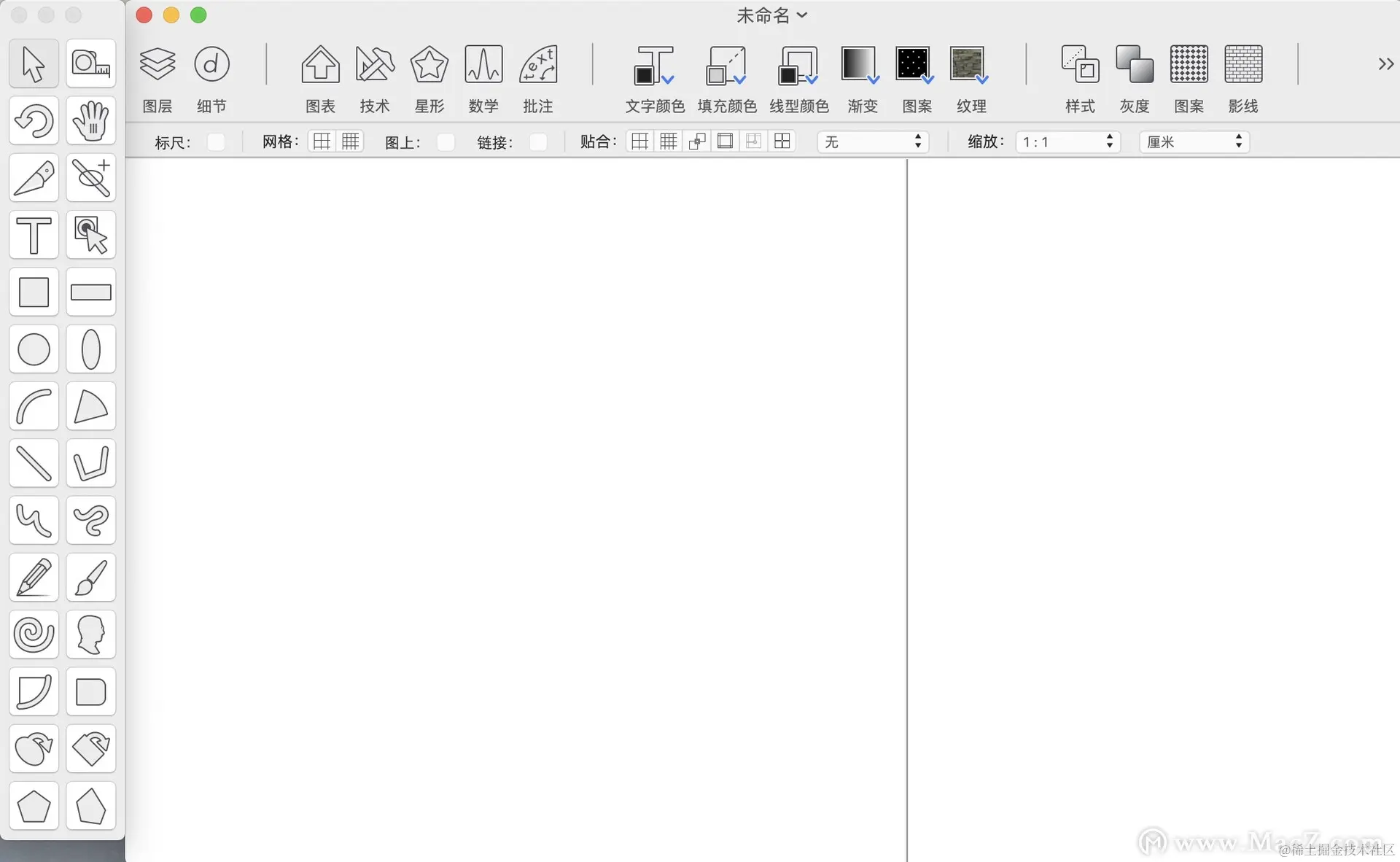The image size is (1400, 862).
Task: Open the 图层 layers panel
Action: click(x=157, y=65)
